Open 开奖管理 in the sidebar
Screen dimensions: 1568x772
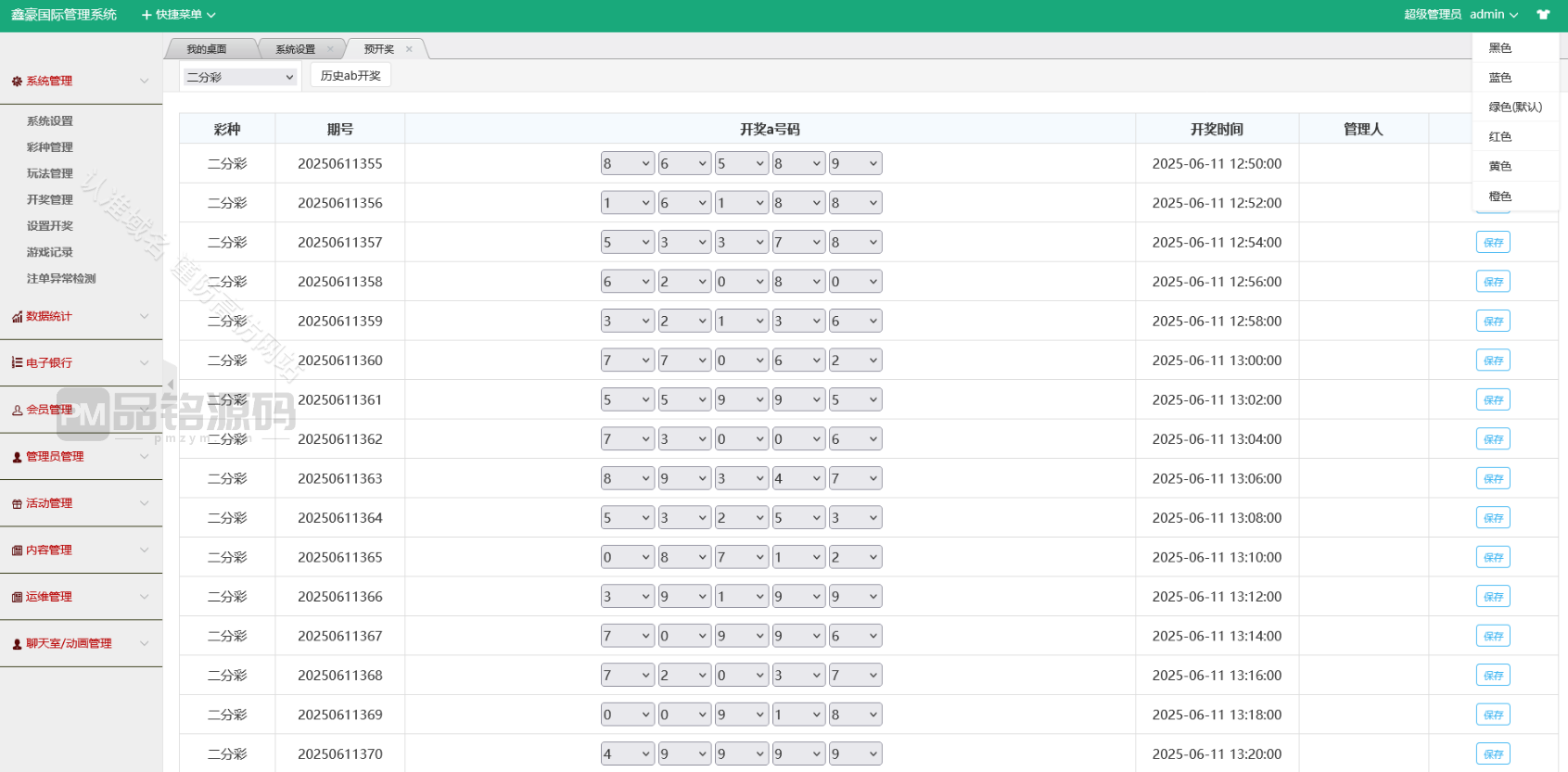[x=50, y=199]
